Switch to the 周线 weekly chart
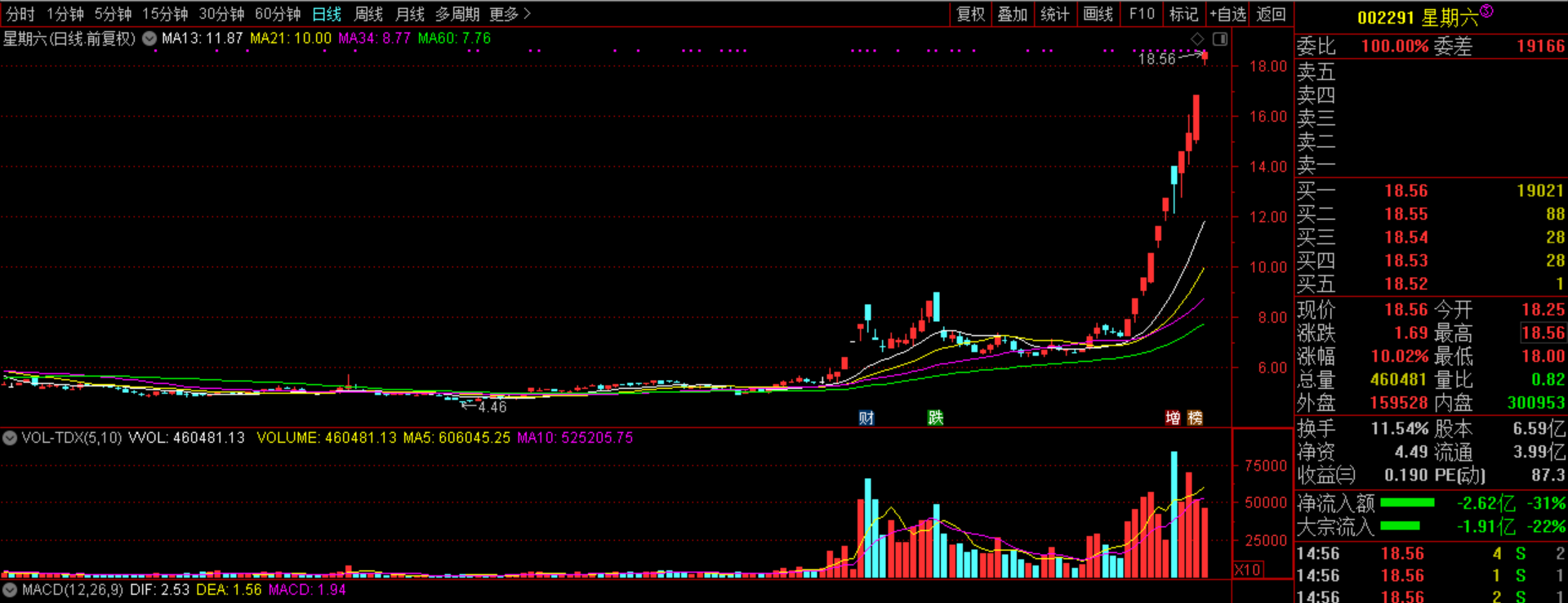Viewport: 1568px width, 603px height. 368,14
